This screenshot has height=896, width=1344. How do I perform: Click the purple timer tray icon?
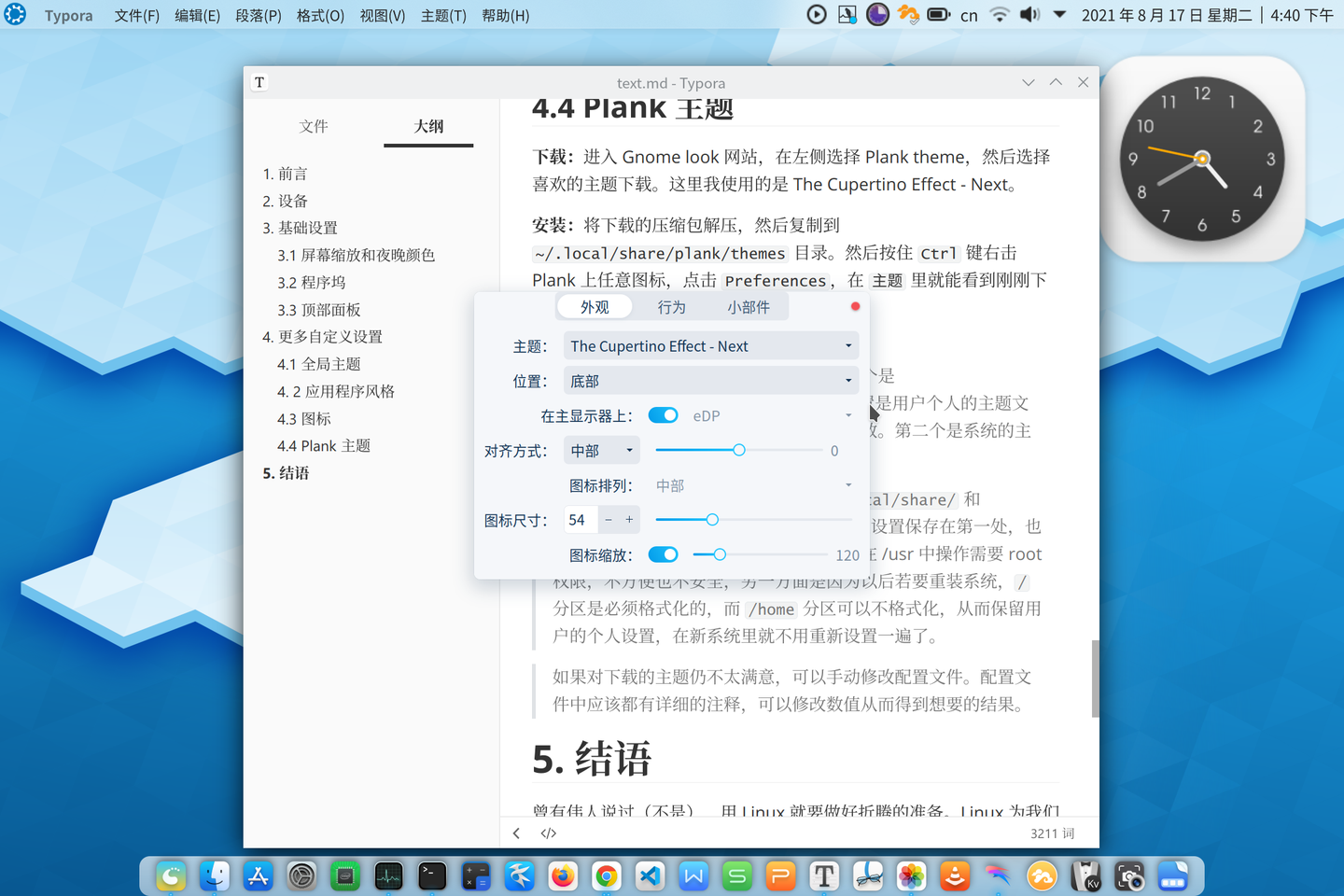877,14
